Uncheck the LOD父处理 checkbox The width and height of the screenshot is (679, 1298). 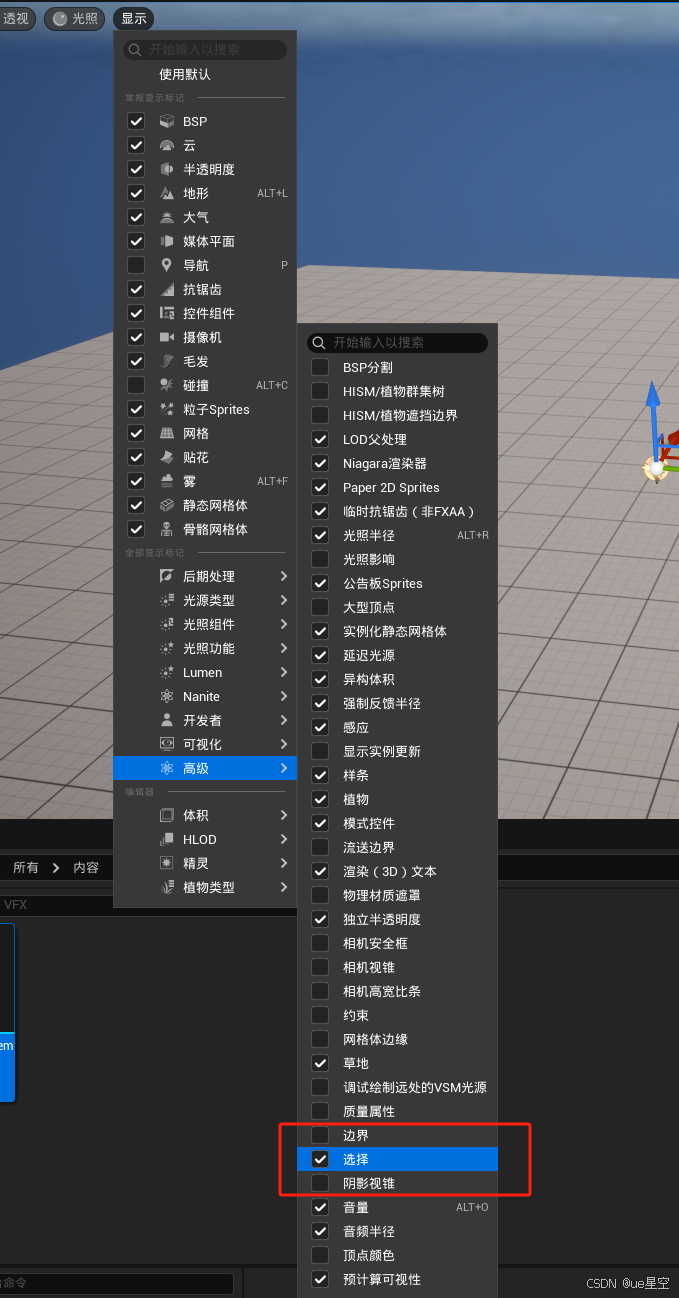coord(320,439)
